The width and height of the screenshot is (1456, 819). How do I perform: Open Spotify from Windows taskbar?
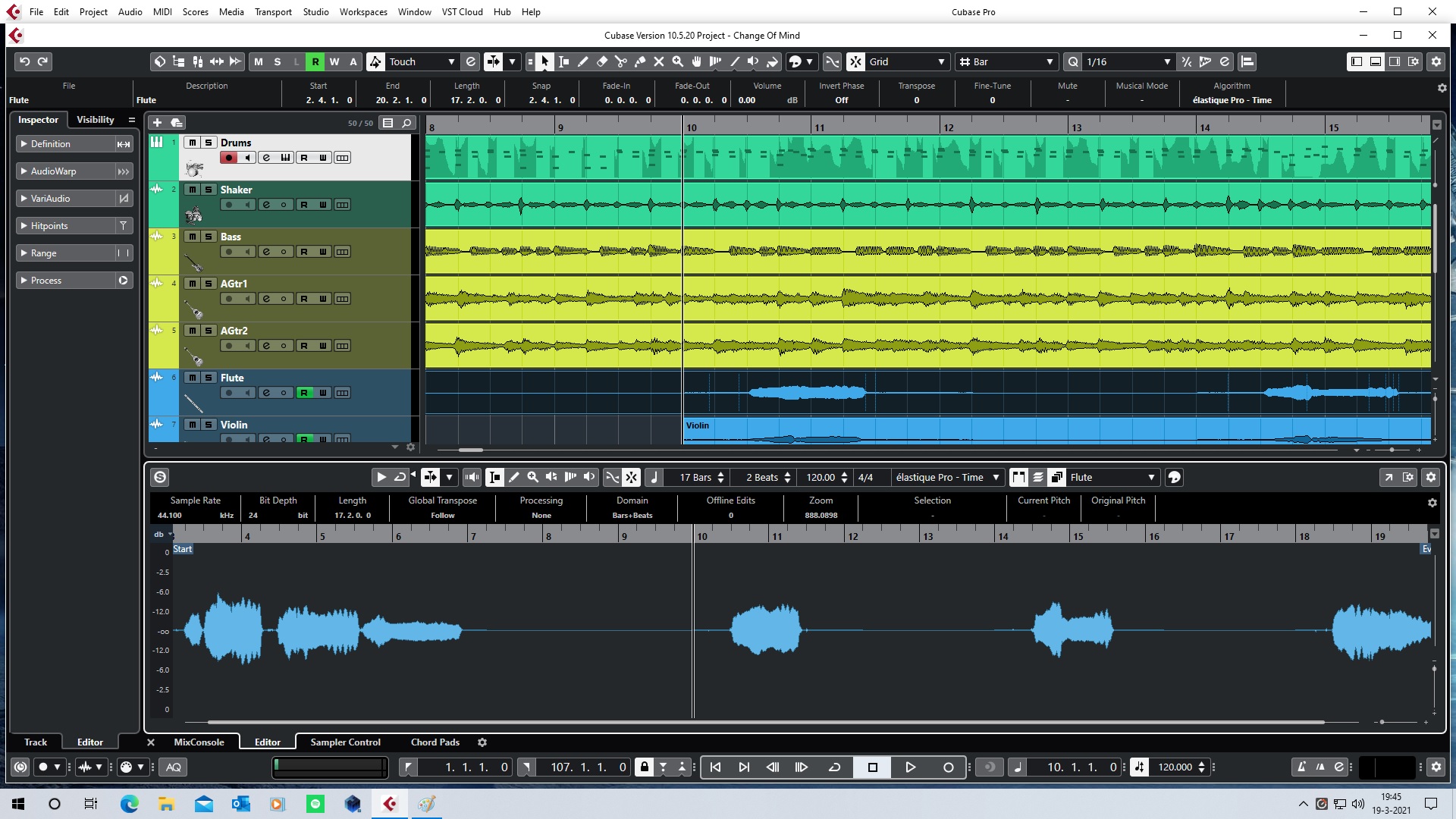315,804
